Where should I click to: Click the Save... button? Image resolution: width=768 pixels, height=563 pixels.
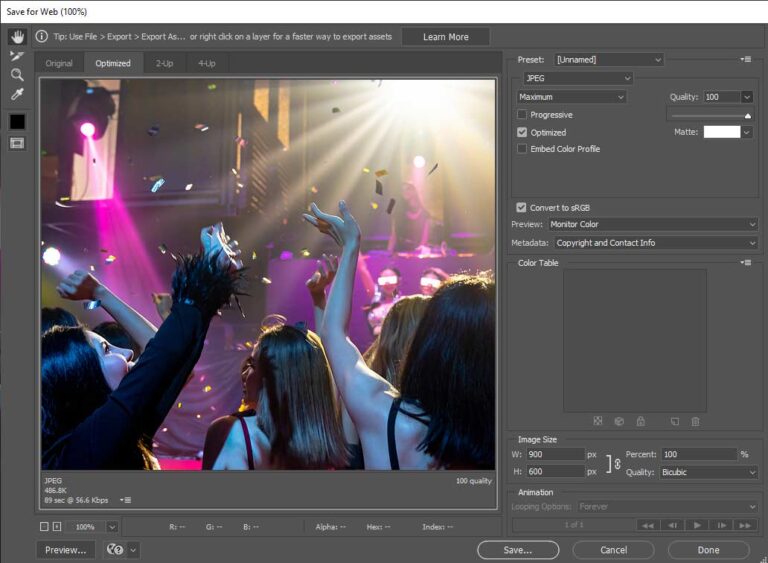pyautogui.click(x=517, y=549)
